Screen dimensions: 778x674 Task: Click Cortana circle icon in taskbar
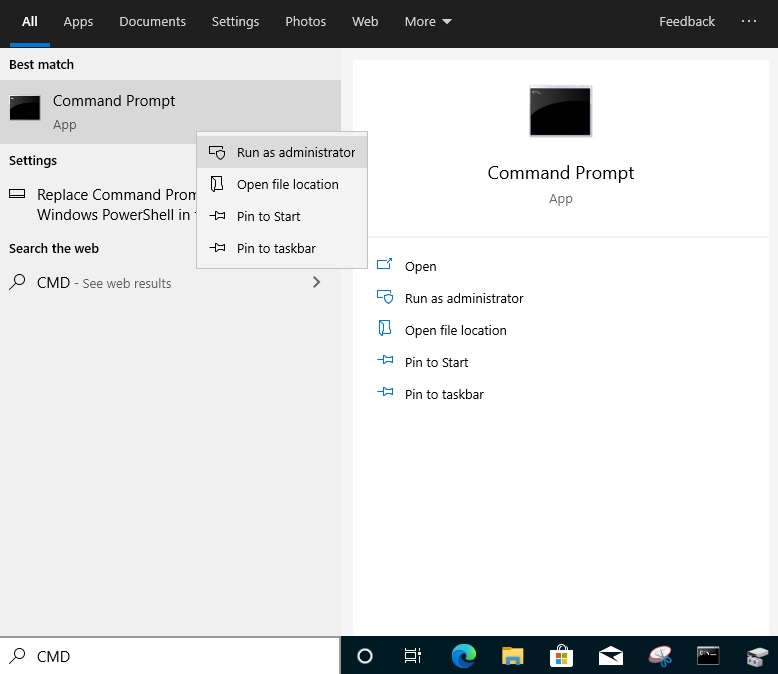(x=365, y=656)
